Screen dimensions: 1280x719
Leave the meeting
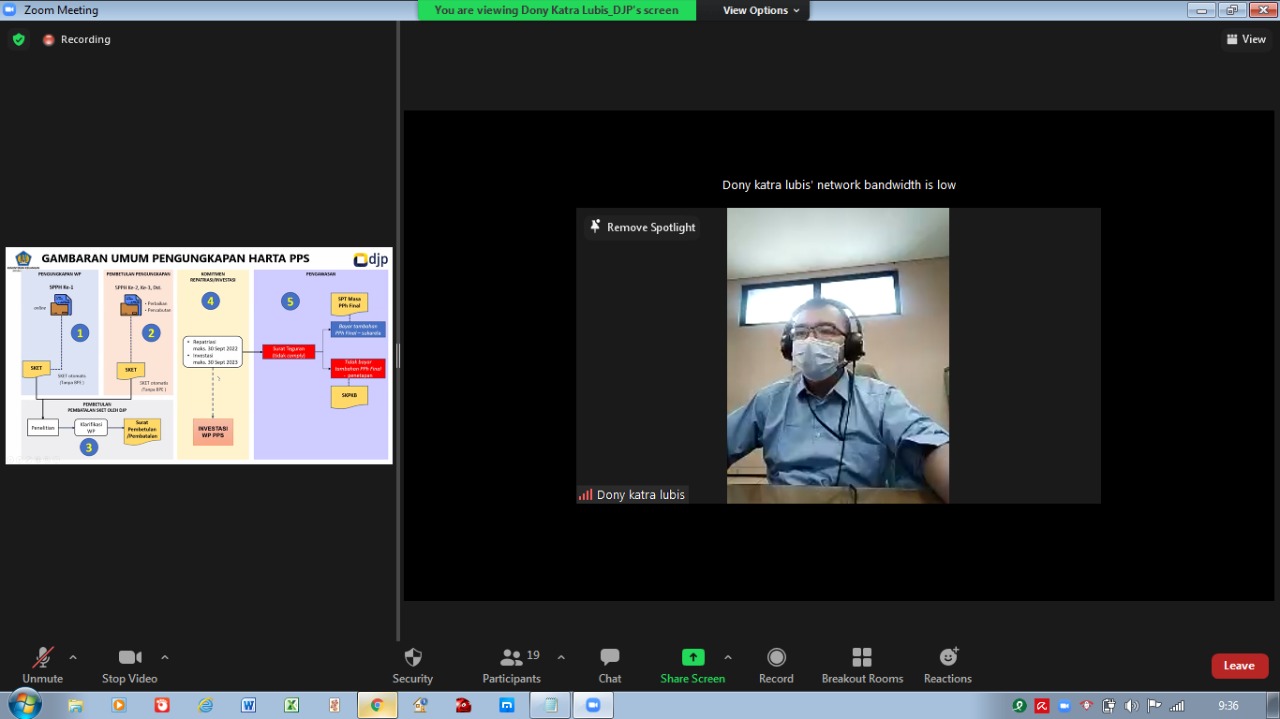pos(1239,666)
